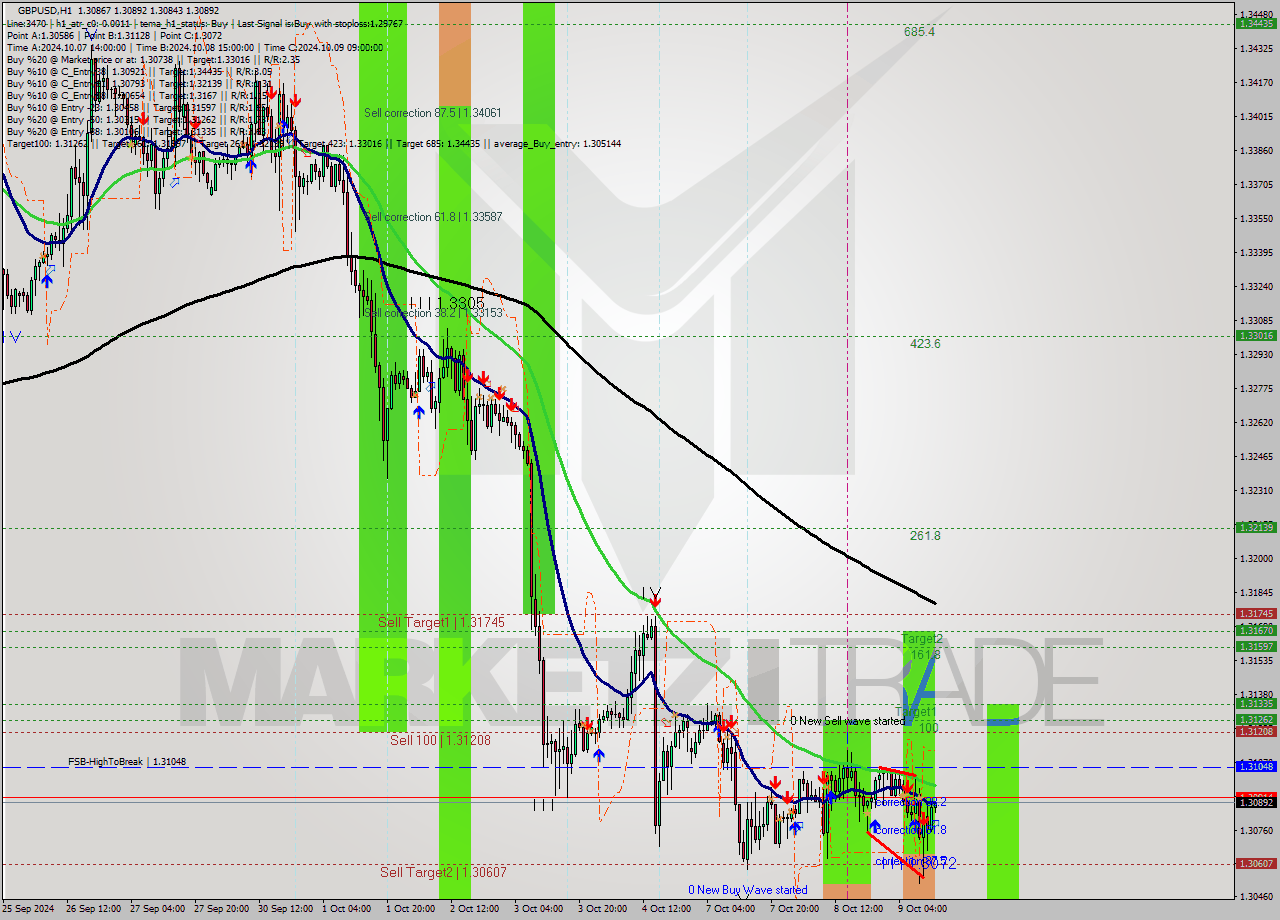Click the '0 New Sell wave started' annotation
Screen dimensions: 1280x920
click(847, 721)
